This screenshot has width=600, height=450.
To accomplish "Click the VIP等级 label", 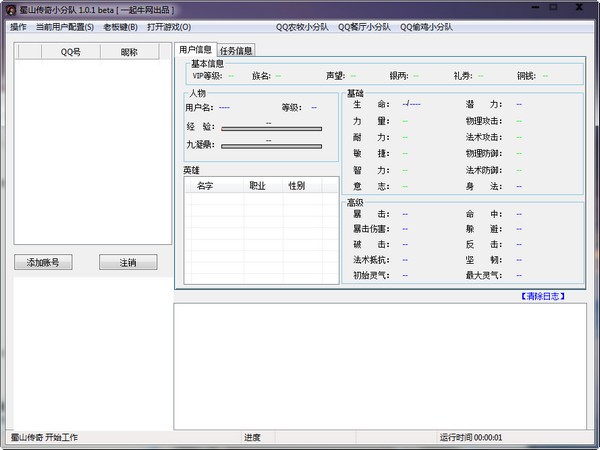I will (207, 76).
